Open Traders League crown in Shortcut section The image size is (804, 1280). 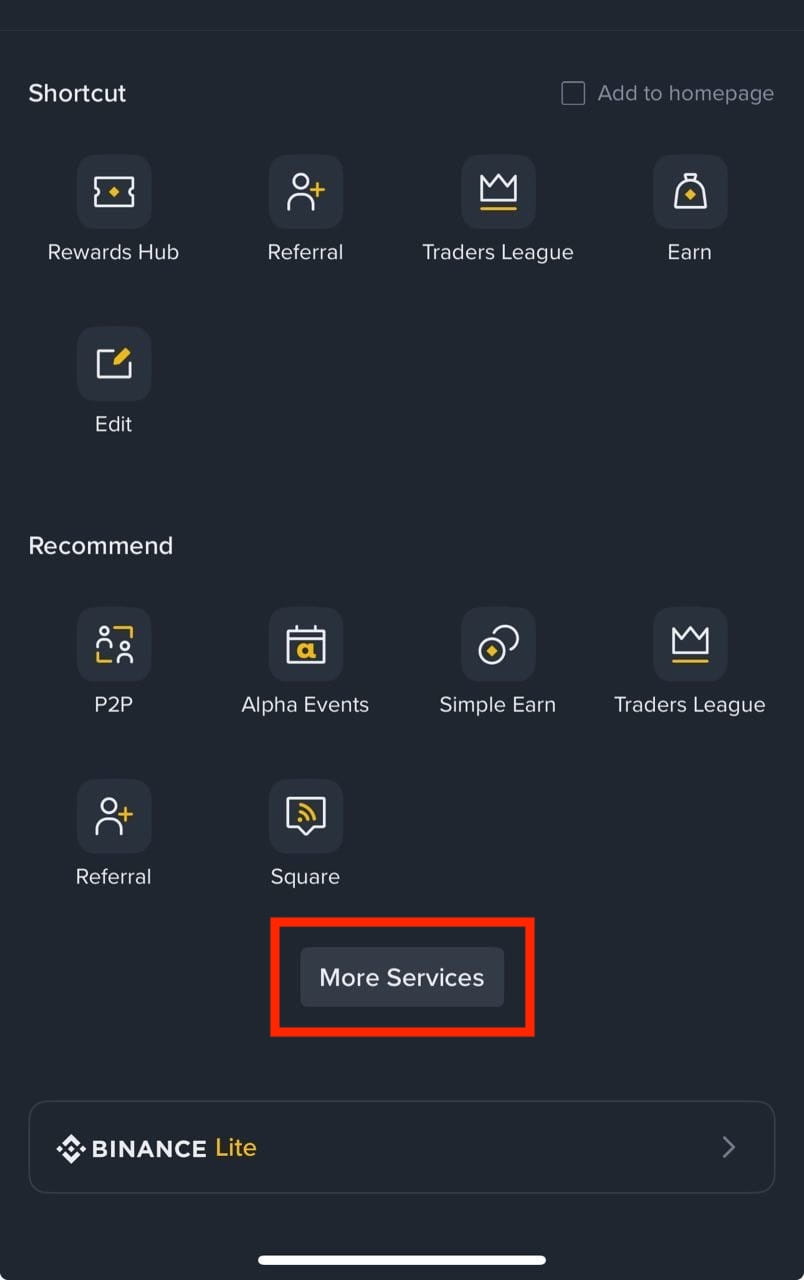tap(498, 191)
